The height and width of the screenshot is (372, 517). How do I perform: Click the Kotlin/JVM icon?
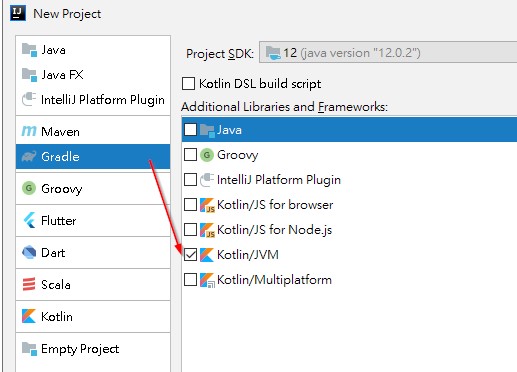point(206,255)
